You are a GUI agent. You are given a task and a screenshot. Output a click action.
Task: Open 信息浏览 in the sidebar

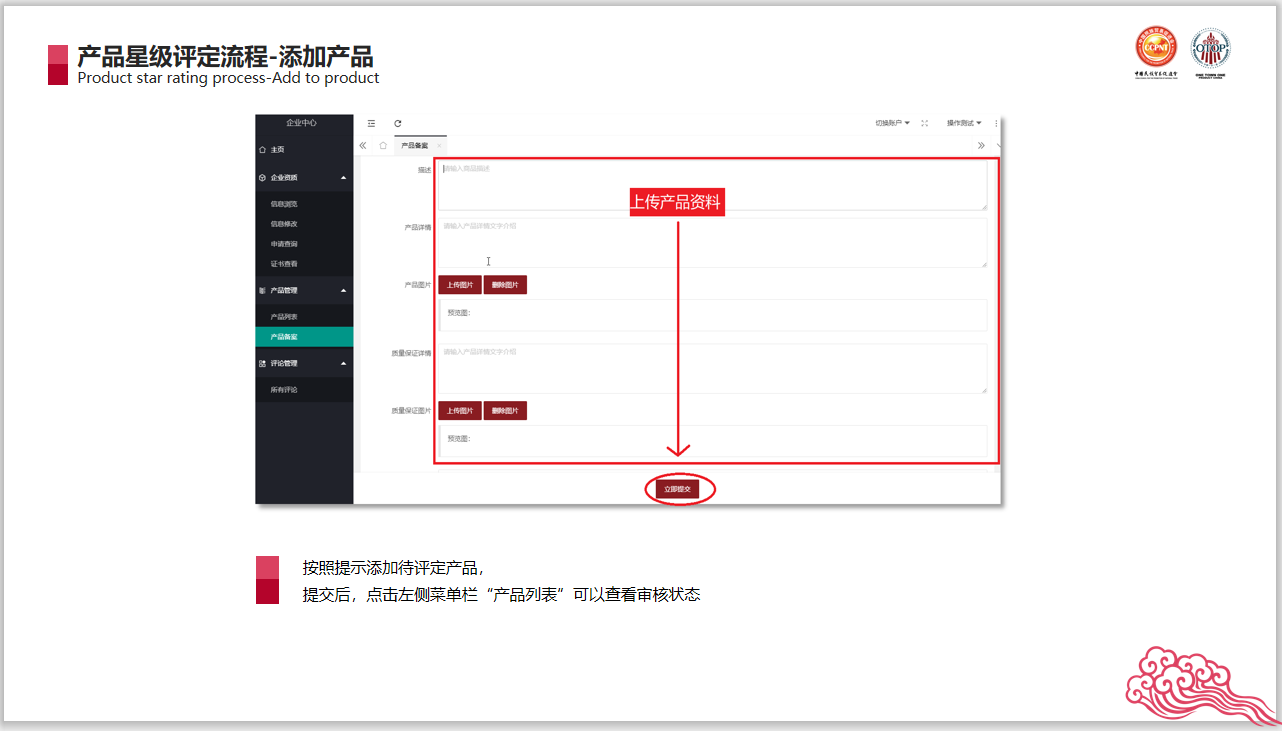(304, 204)
